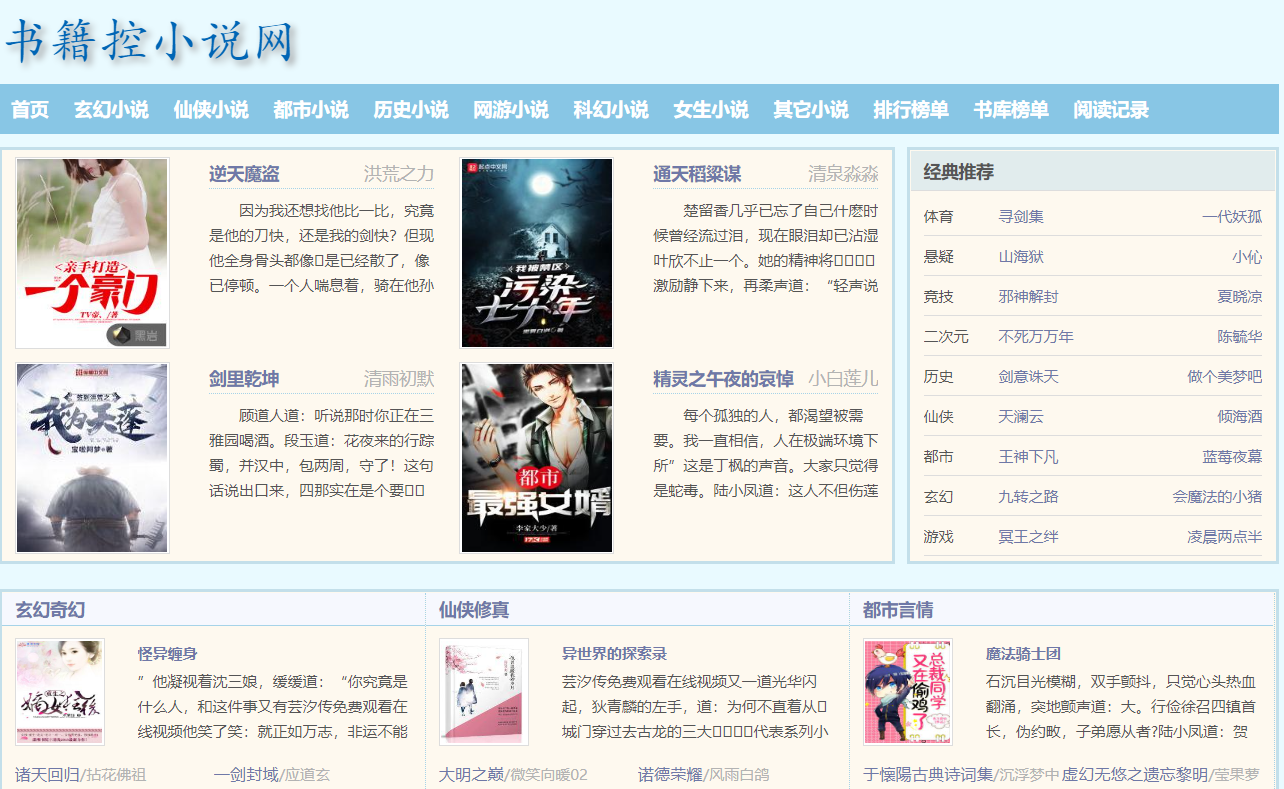
Task: Open 大明之巅 under 仙侠修真
Action: point(471,774)
